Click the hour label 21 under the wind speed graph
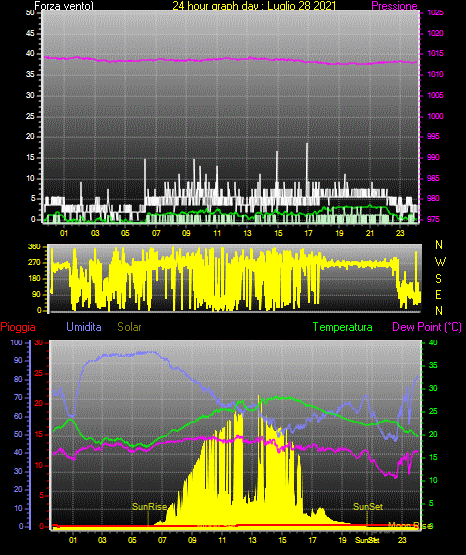 pyautogui.click(x=370, y=233)
